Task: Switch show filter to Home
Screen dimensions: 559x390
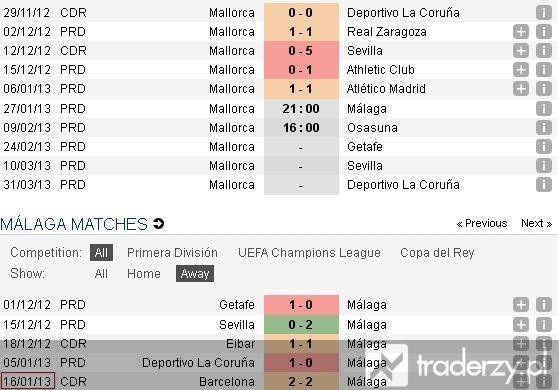Action: click(144, 274)
